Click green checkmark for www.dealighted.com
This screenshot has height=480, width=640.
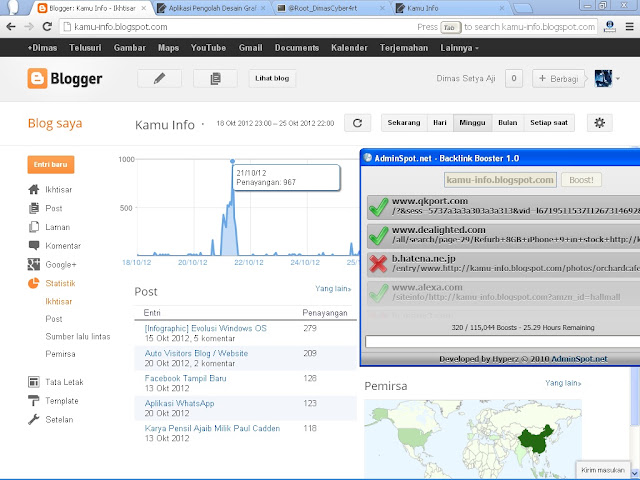[378, 236]
